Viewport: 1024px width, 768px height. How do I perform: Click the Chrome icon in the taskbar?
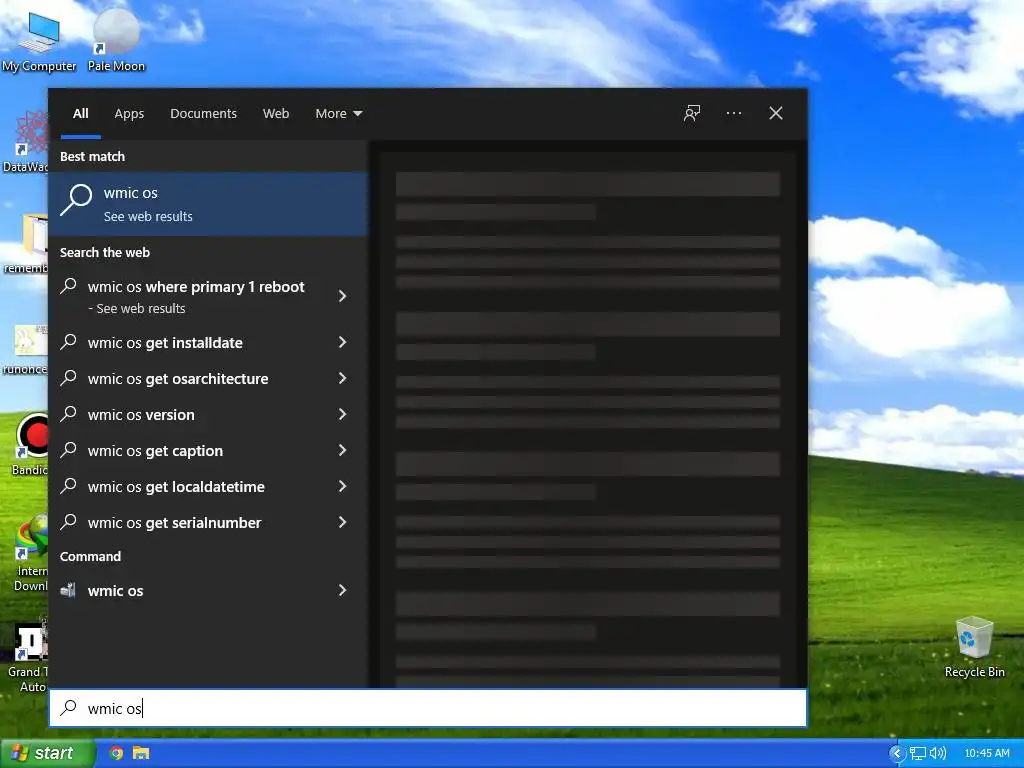pos(116,753)
